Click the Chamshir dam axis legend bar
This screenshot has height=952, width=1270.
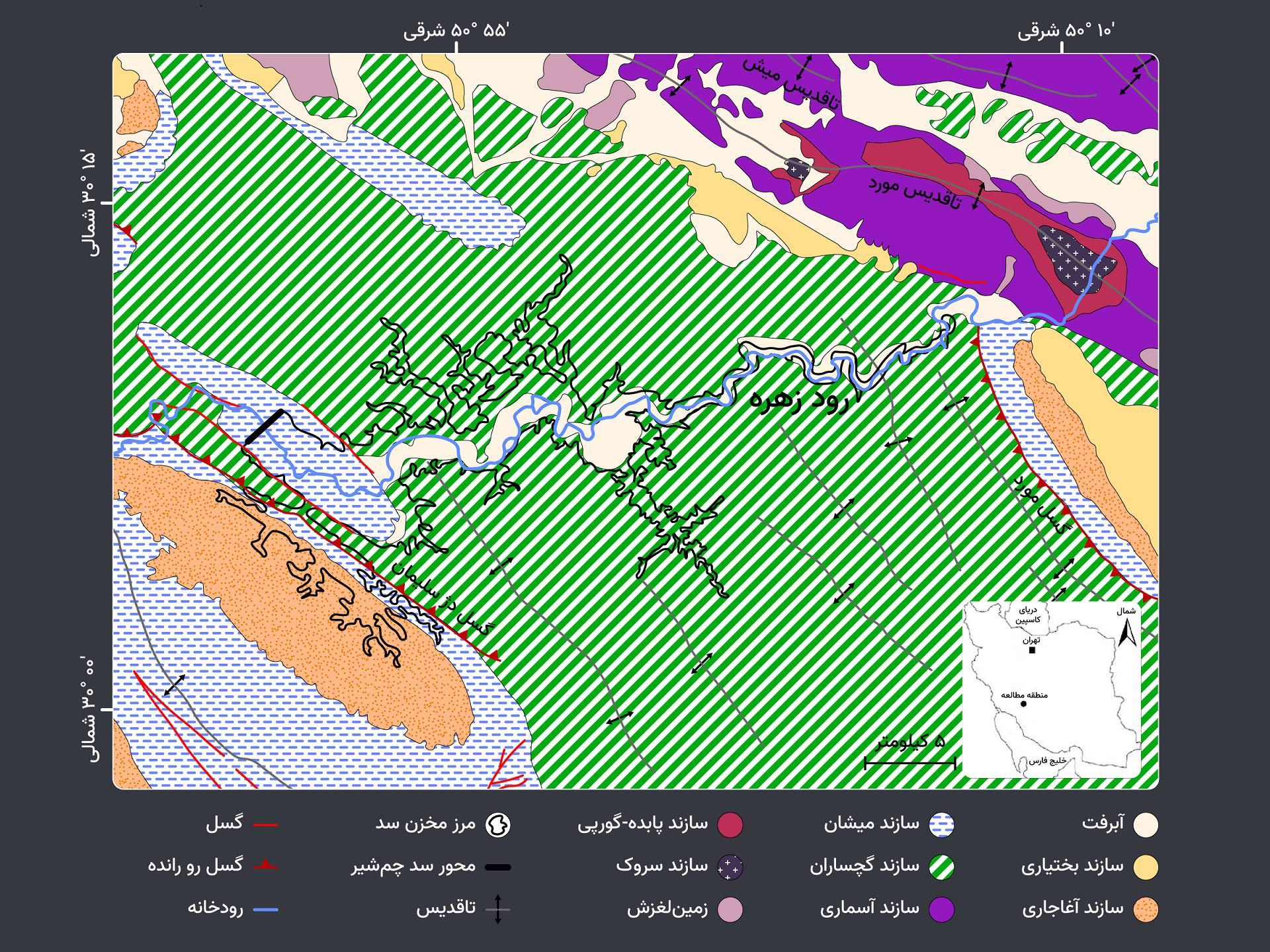[497, 867]
